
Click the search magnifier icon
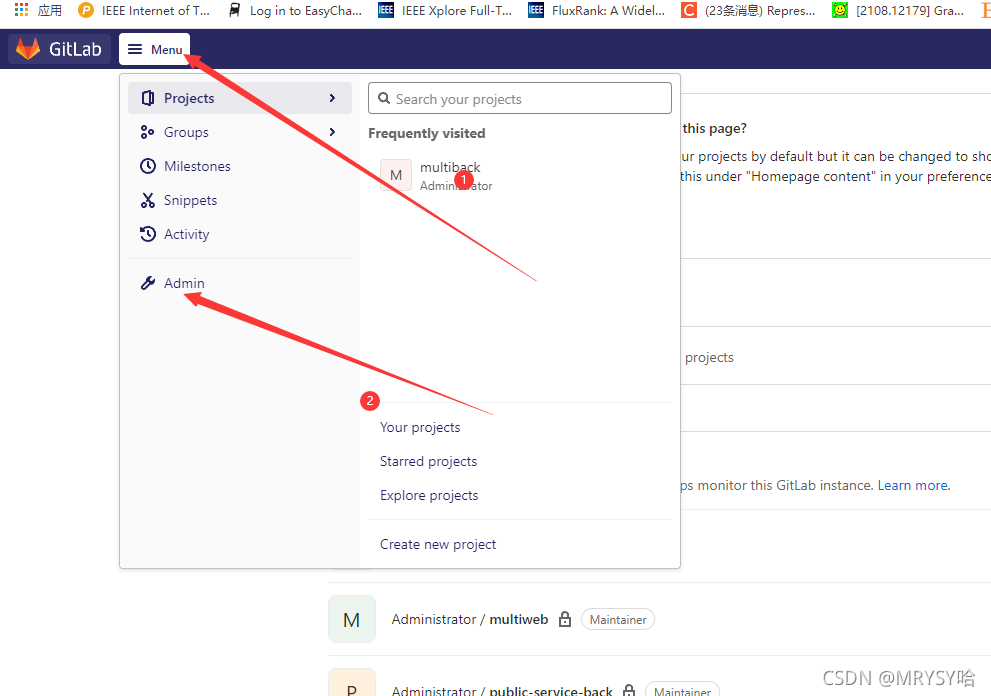pyautogui.click(x=384, y=99)
